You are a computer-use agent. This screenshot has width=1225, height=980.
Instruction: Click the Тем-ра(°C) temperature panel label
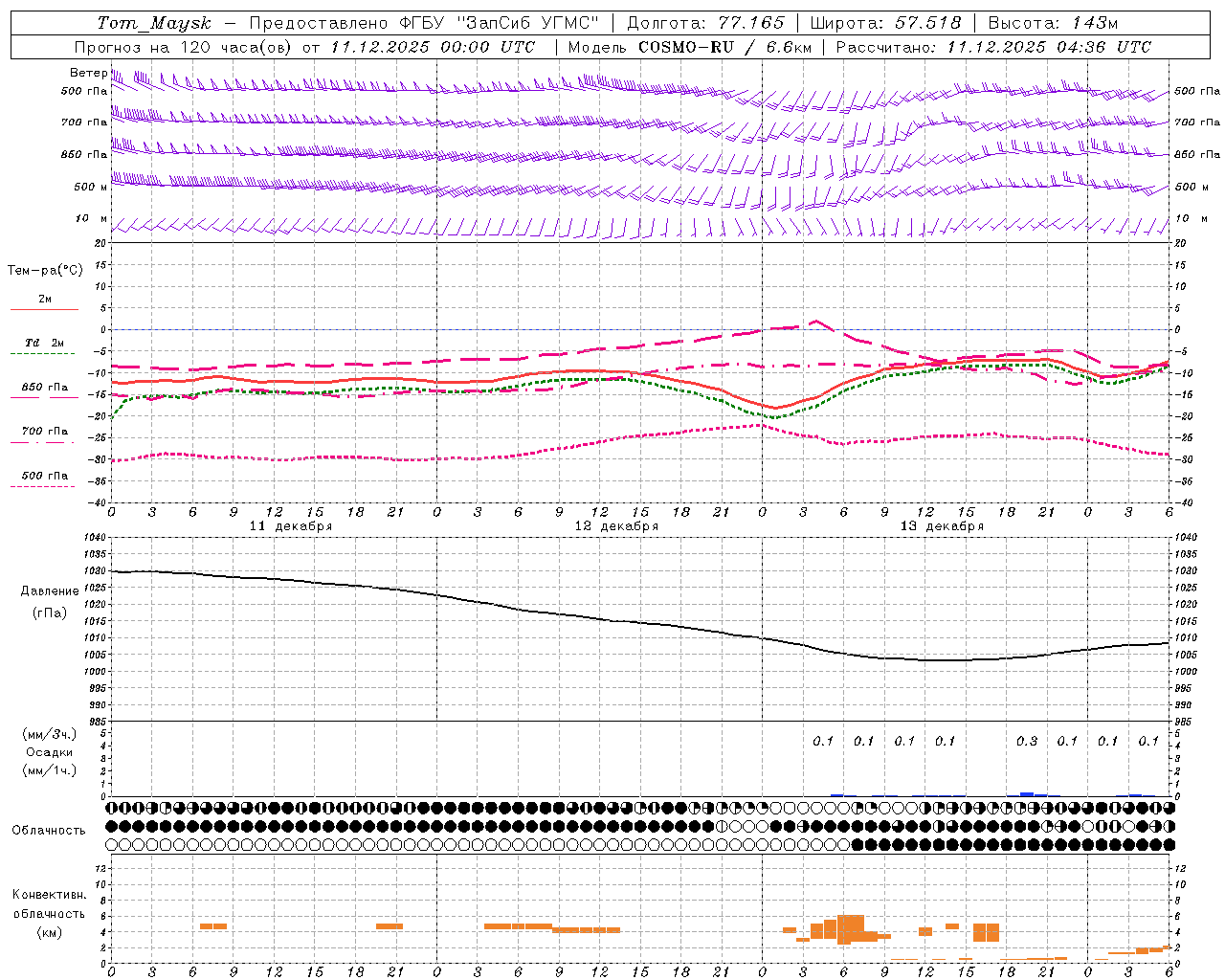[x=45, y=270]
